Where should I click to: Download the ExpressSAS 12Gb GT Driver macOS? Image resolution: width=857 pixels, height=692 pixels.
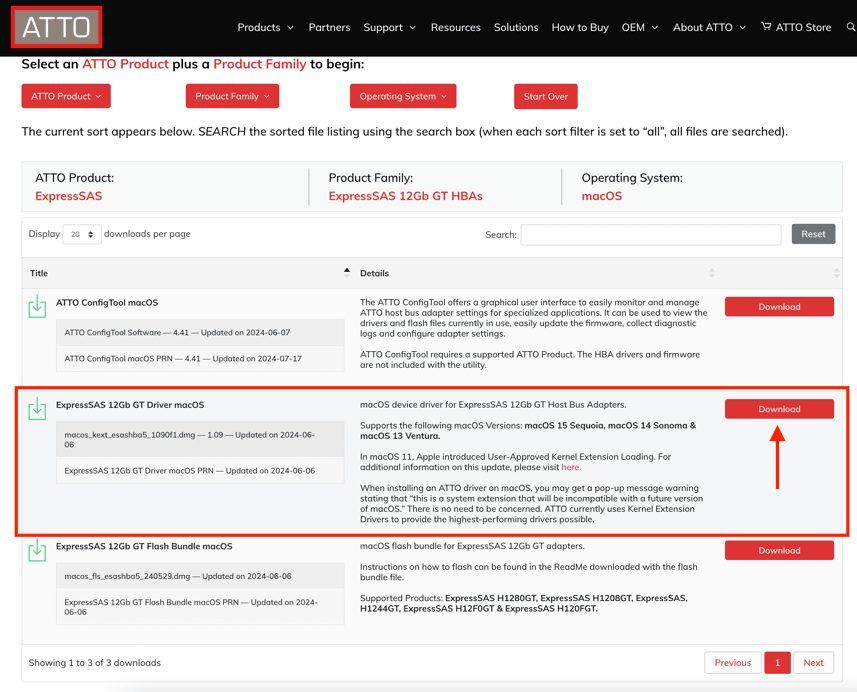click(x=779, y=409)
